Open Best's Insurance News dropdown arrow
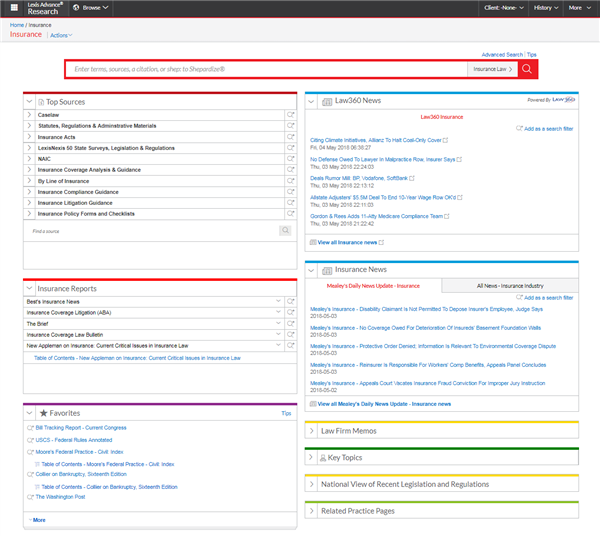Image resolution: width=600 pixels, height=536 pixels. tap(278, 301)
